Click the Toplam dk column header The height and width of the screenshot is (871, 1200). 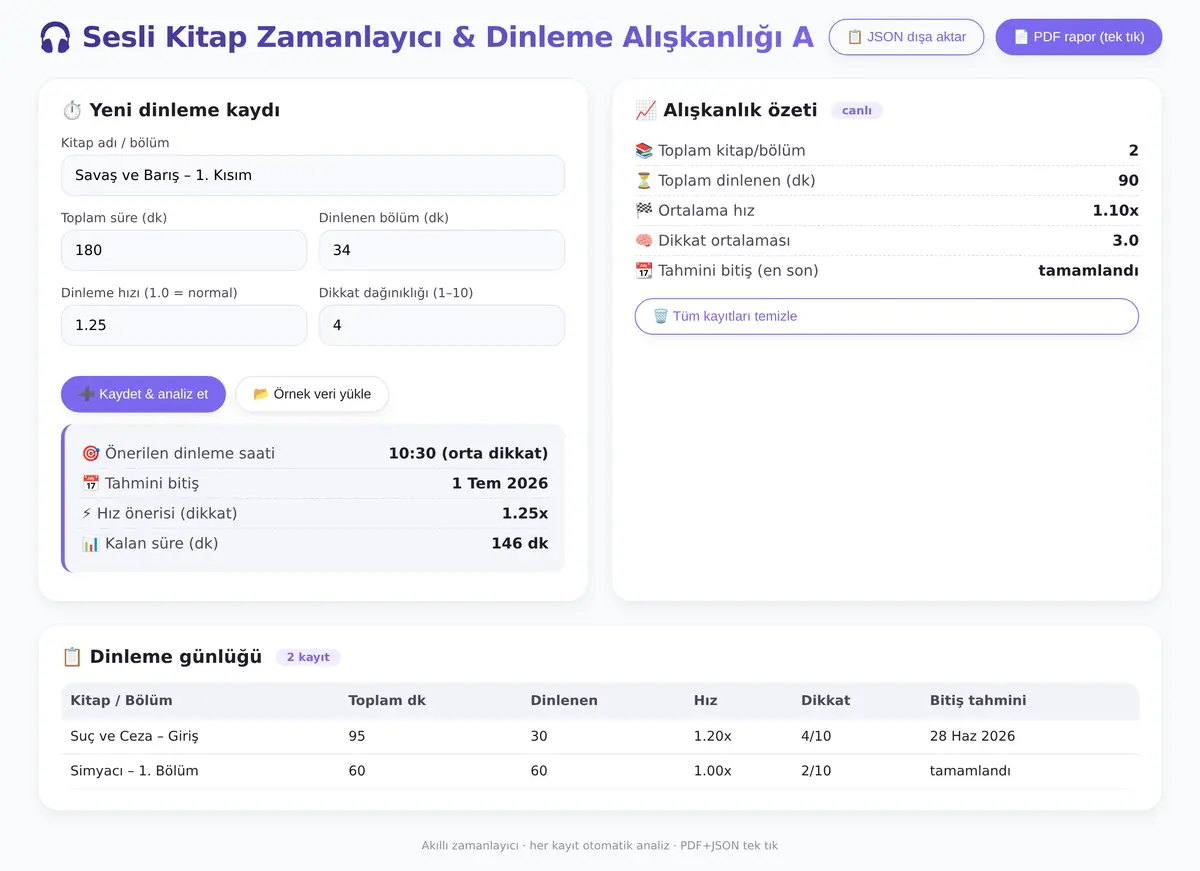(x=387, y=700)
